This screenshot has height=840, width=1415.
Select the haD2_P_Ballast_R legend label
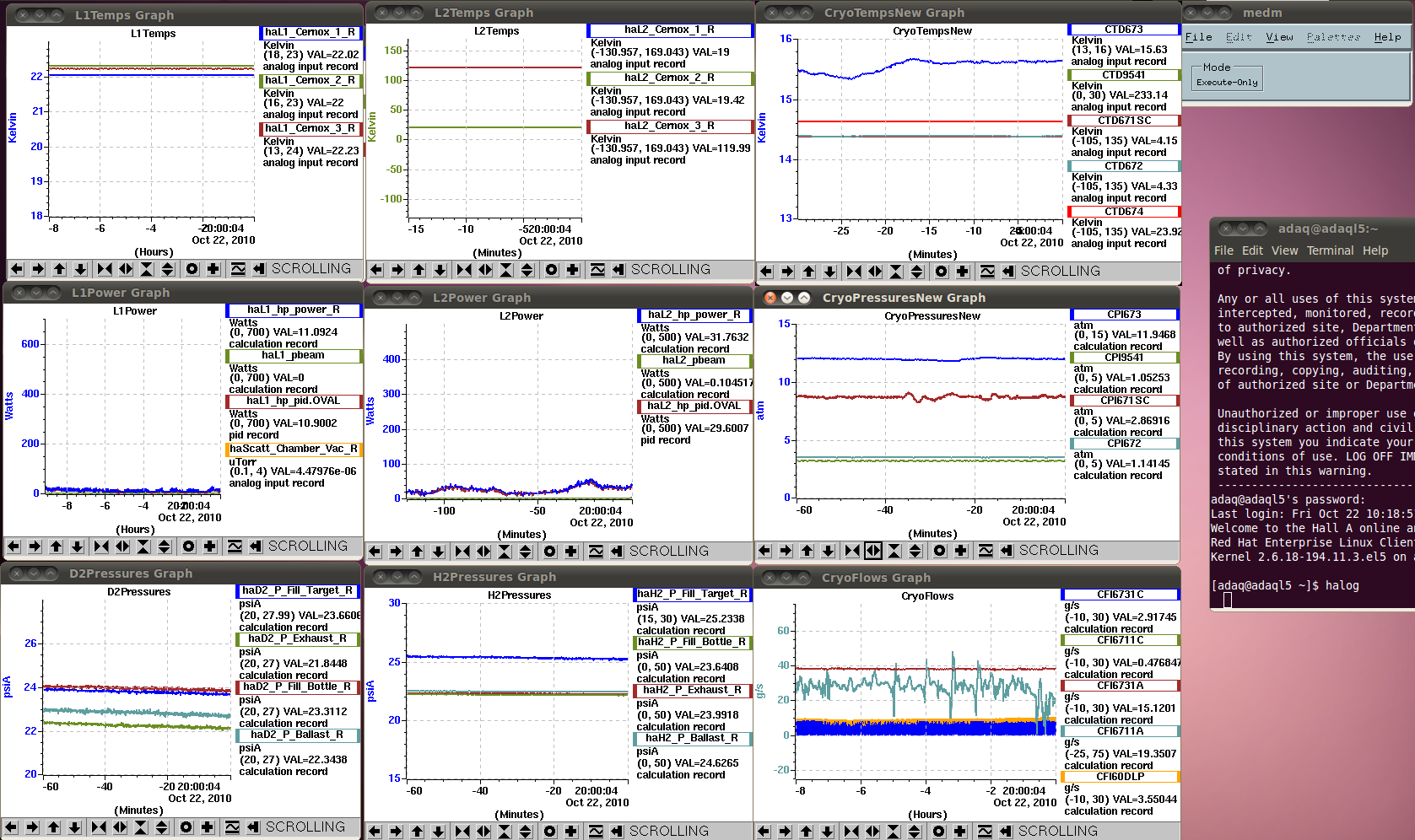click(297, 735)
